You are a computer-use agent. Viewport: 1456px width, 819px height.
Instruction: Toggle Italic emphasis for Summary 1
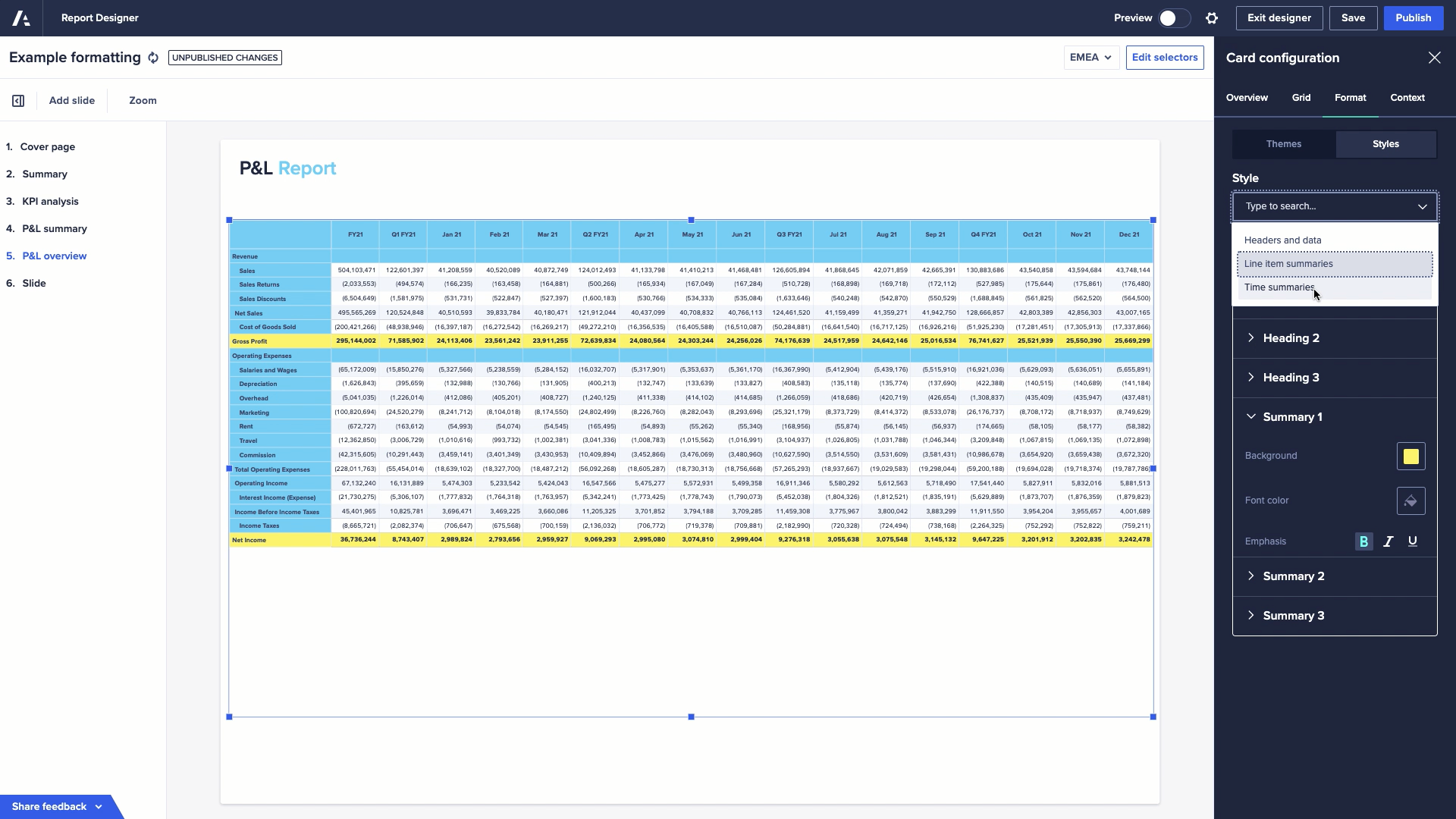tap(1388, 541)
